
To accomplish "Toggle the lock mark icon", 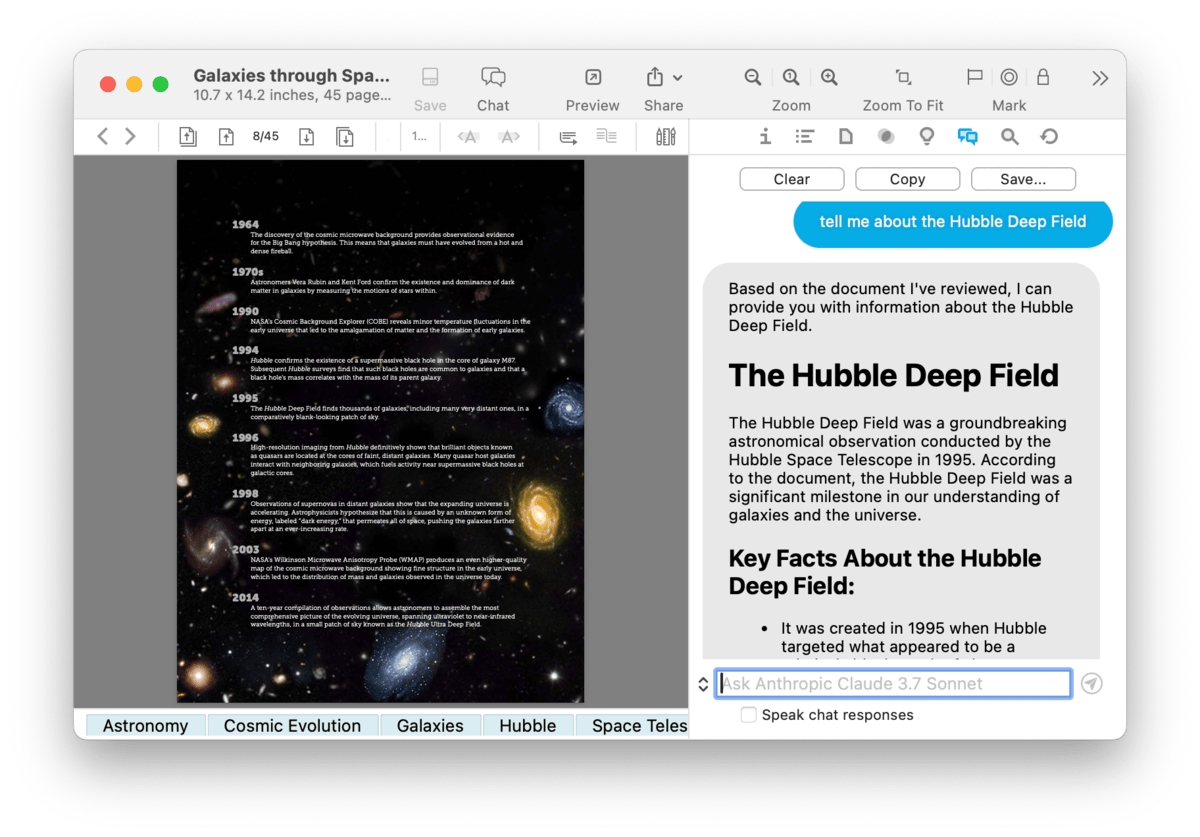I will (1043, 78).
